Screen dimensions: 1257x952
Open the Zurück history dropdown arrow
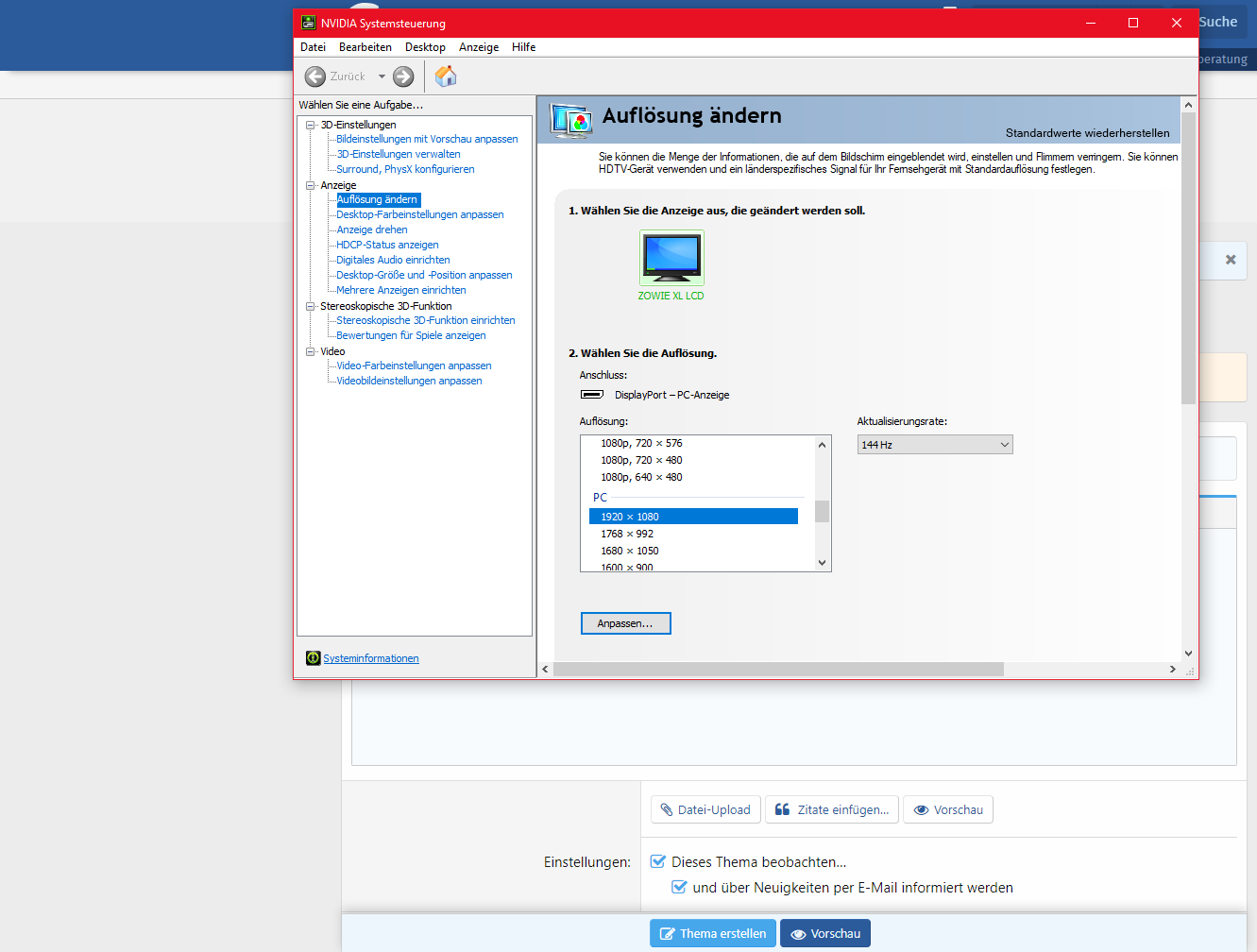tap(382, 76)
